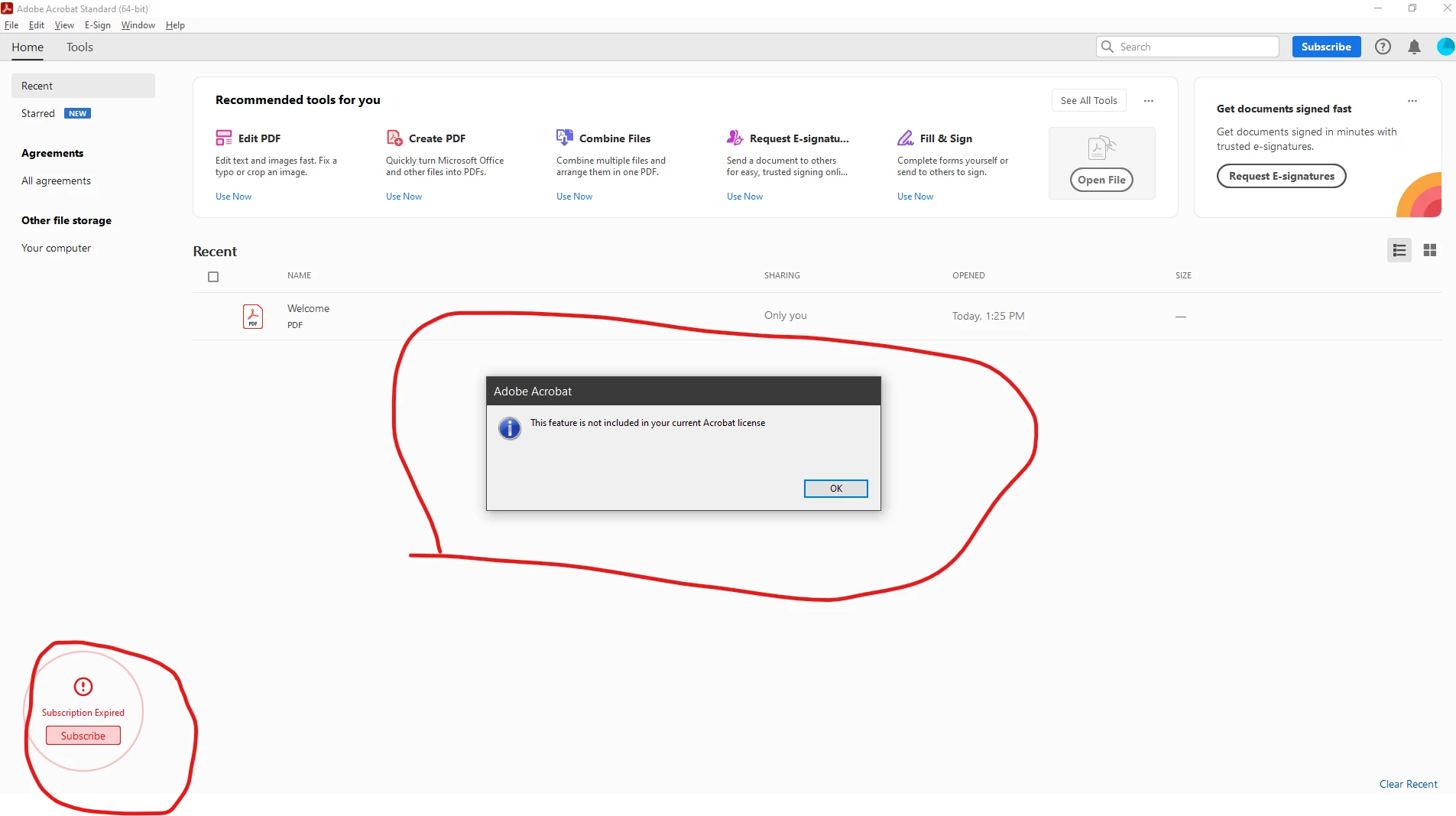
Task: Open the Help menu
Action: [x=175, y=25]
